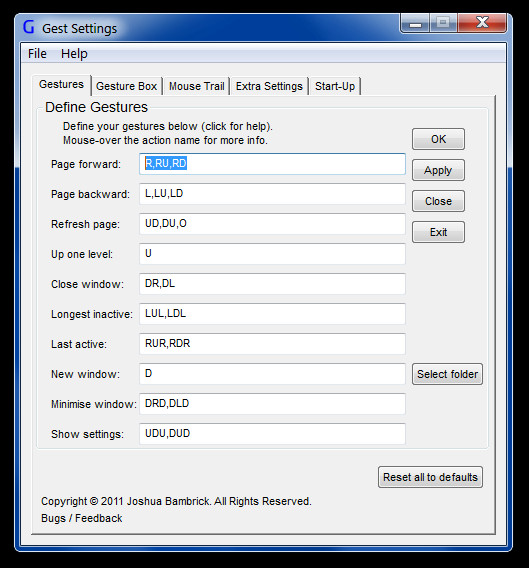Click the 'Page backward:' label
Viewport: 529px width, 568px height.
tap(90, 195)
